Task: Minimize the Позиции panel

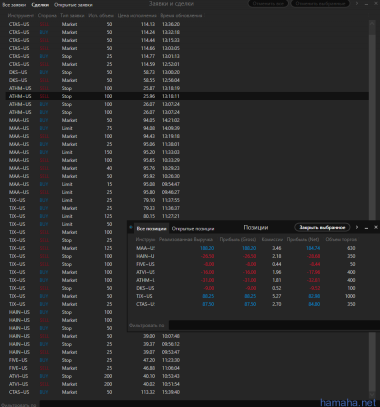Action: tap(366, 228)
